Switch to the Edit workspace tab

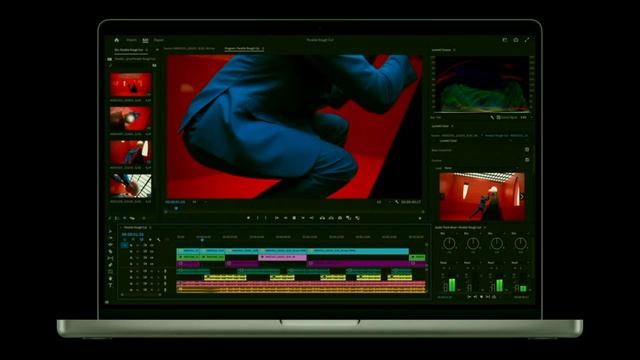tap(145, 40)
